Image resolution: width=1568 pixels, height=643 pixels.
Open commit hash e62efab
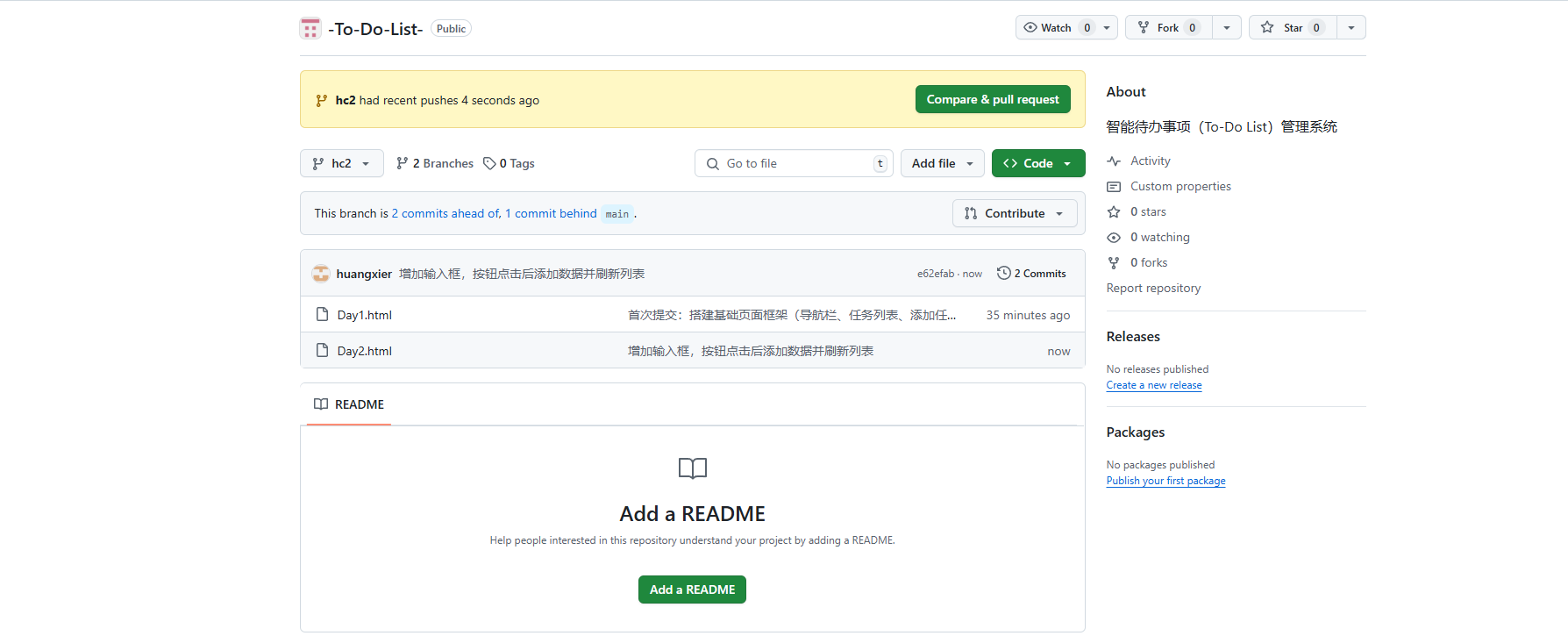936,274
